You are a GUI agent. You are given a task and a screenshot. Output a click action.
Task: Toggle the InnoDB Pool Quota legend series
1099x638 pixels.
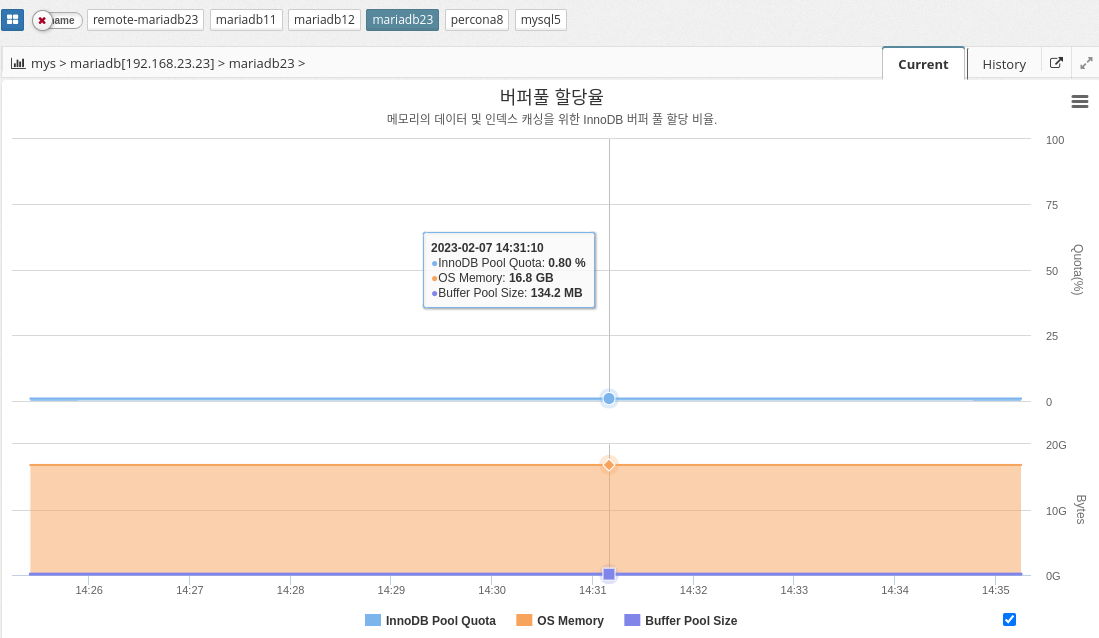[x=430, y=621]
